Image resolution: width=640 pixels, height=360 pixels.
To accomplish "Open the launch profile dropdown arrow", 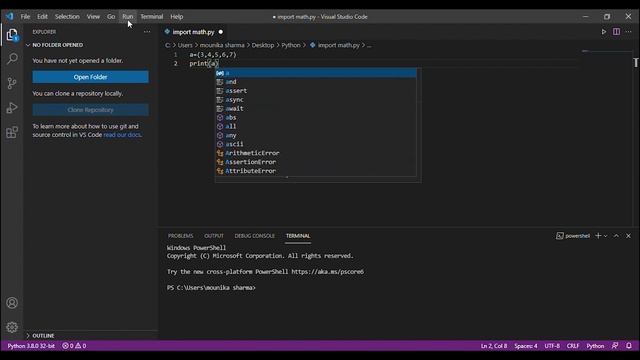I will pyautogui.click(x=606, y=236).
